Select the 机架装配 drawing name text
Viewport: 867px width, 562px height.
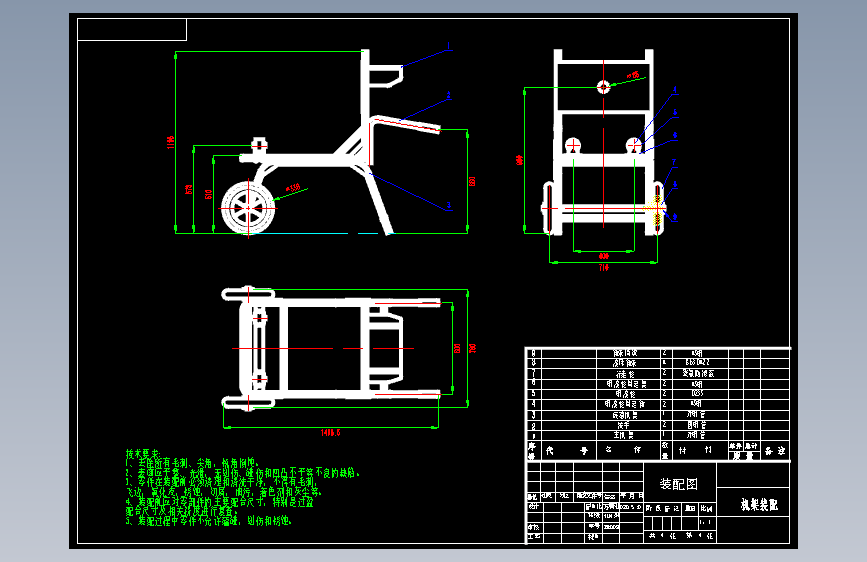(x=759, y=504)
